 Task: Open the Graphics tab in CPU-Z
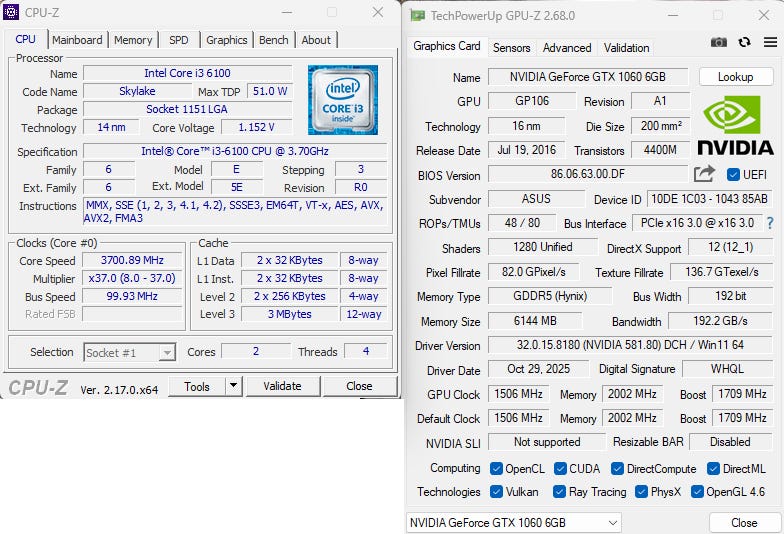[x=226, y=40]
